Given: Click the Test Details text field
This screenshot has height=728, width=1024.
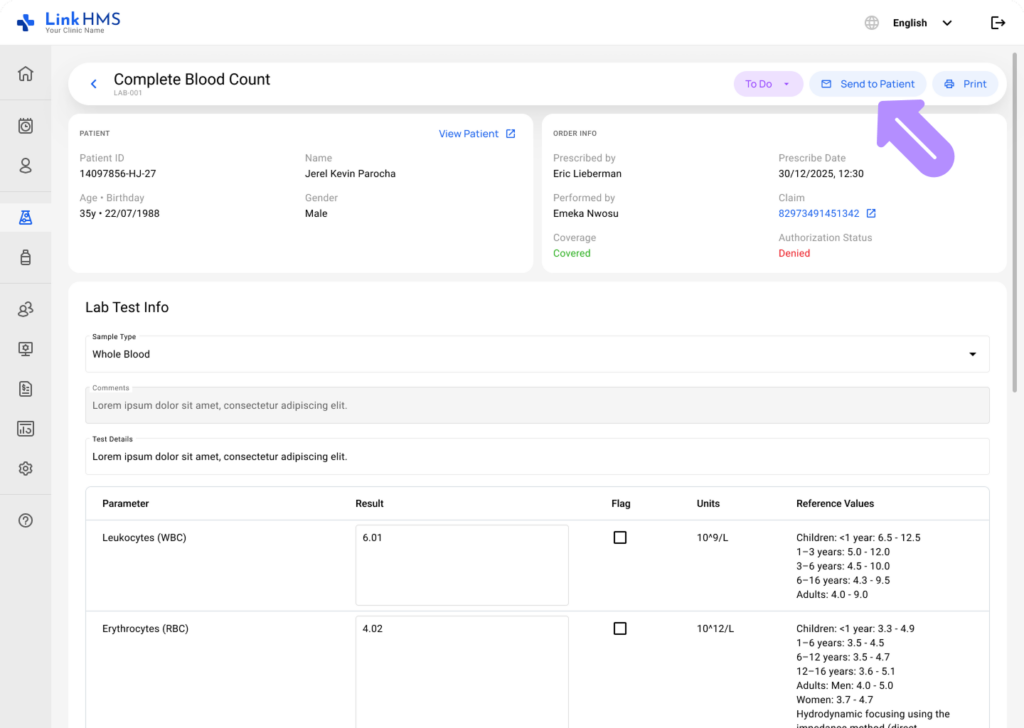Looking at the screenshot, I should click(537, 456).
